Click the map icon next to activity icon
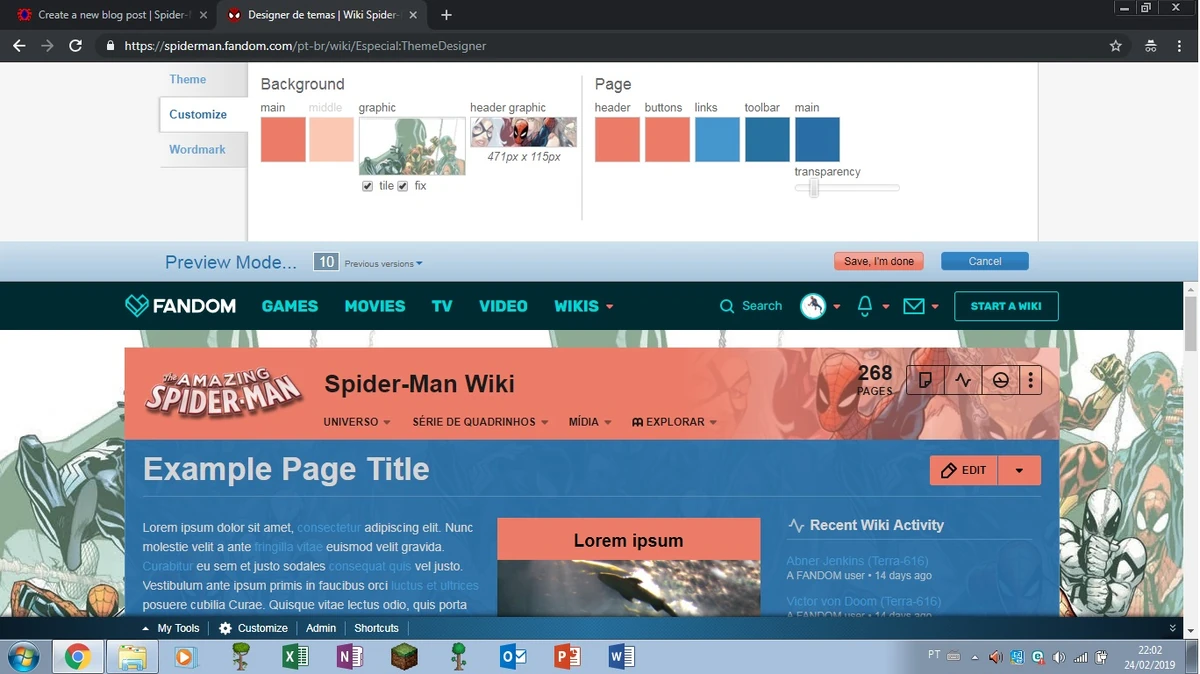 click(x=999, y=380)
